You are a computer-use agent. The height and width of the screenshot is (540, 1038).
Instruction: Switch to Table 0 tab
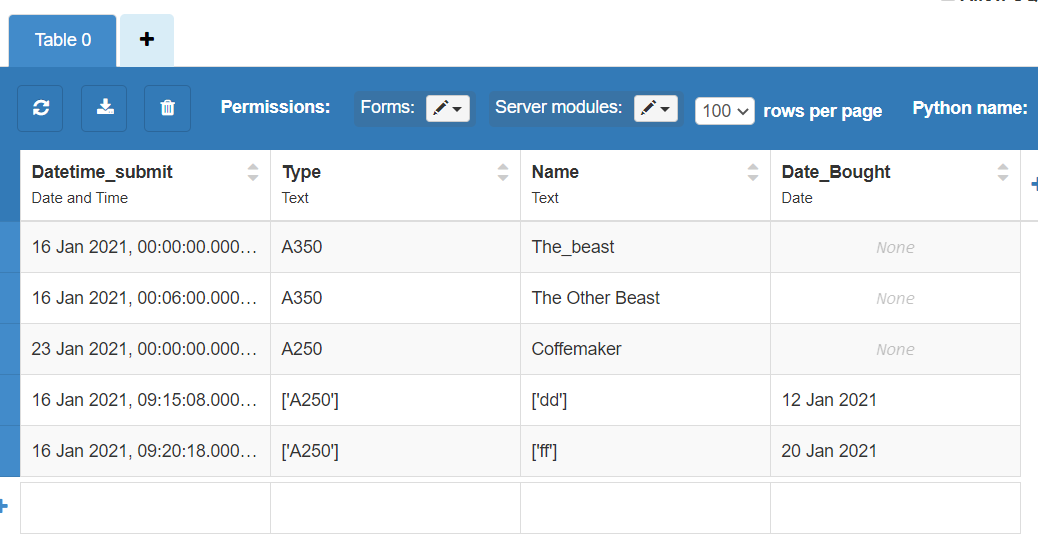tap(63, 40)
